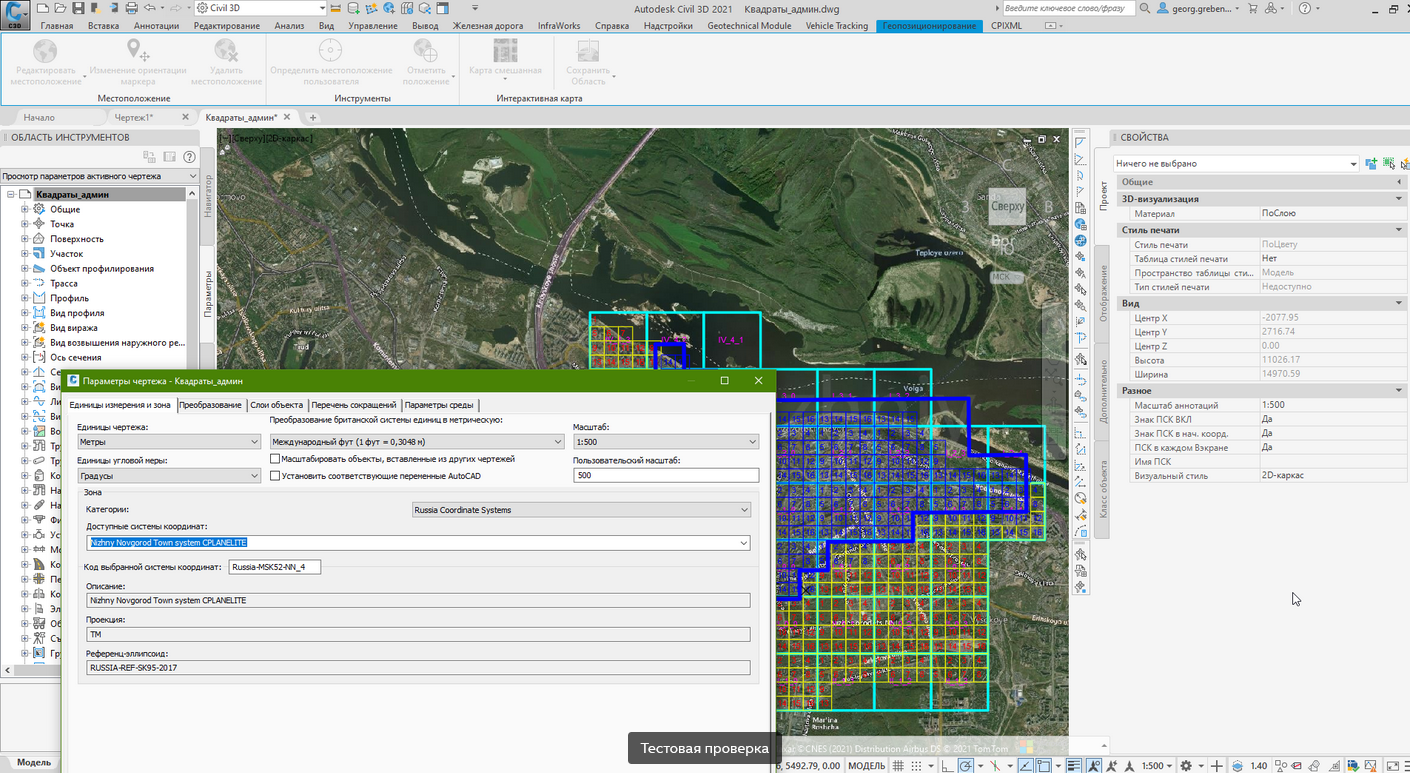Switch to the 'Преобразование' dialog tab
This screenshot has width=1410, height=773.
(211, 405)
